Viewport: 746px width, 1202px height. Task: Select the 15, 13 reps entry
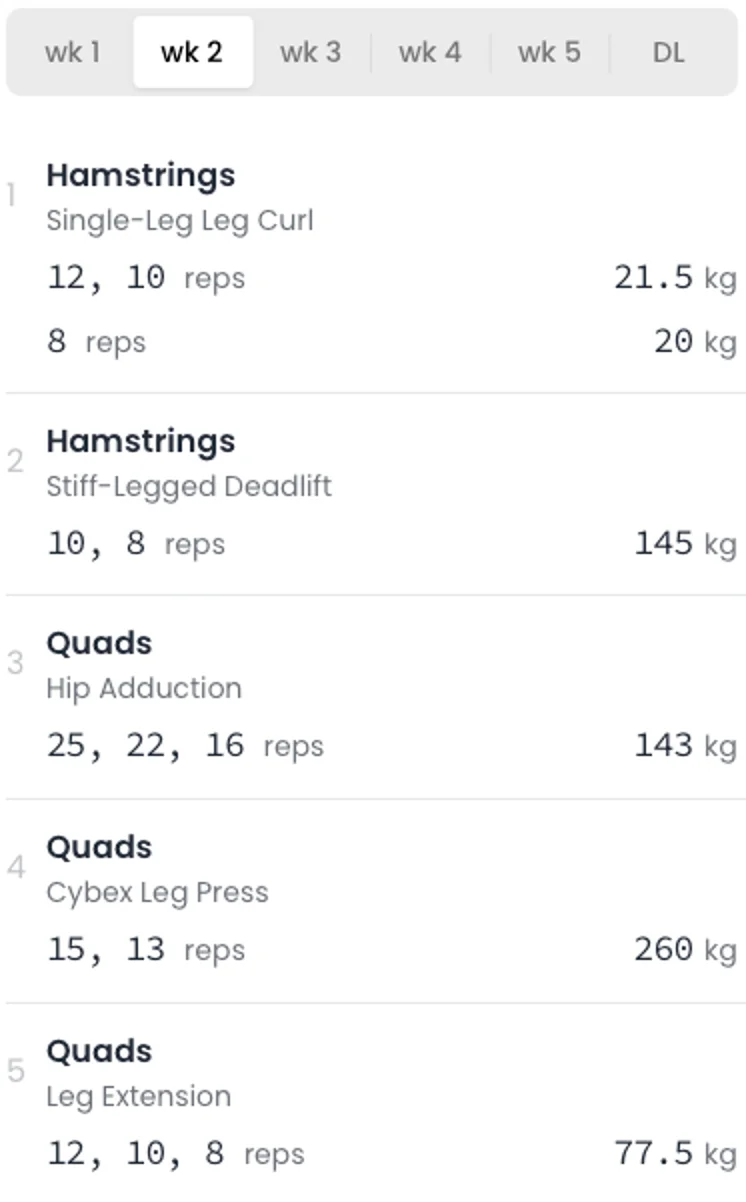[x=145, y=949]
